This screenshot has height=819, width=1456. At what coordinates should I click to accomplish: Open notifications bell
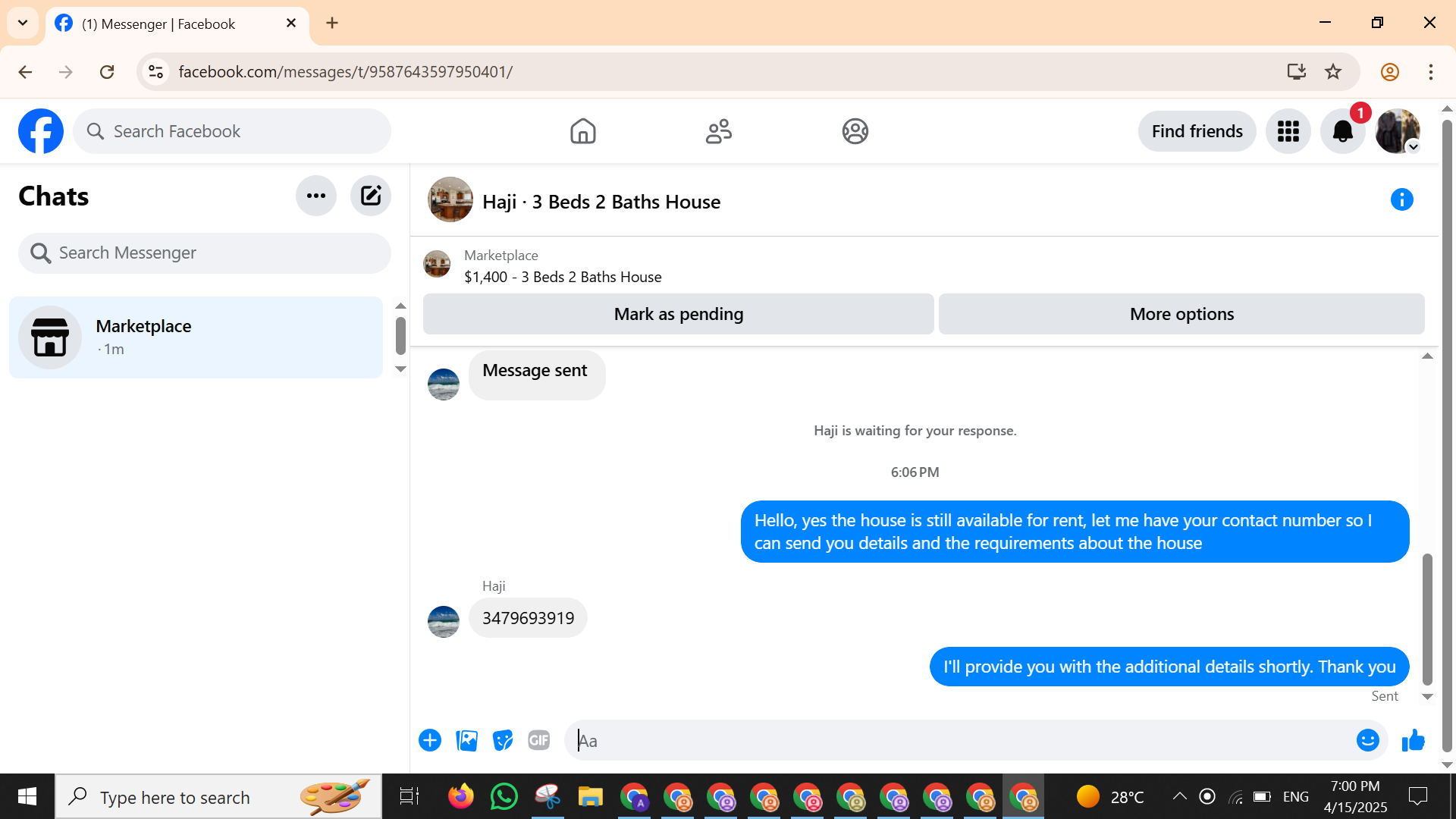click(x=1342, y=131)
